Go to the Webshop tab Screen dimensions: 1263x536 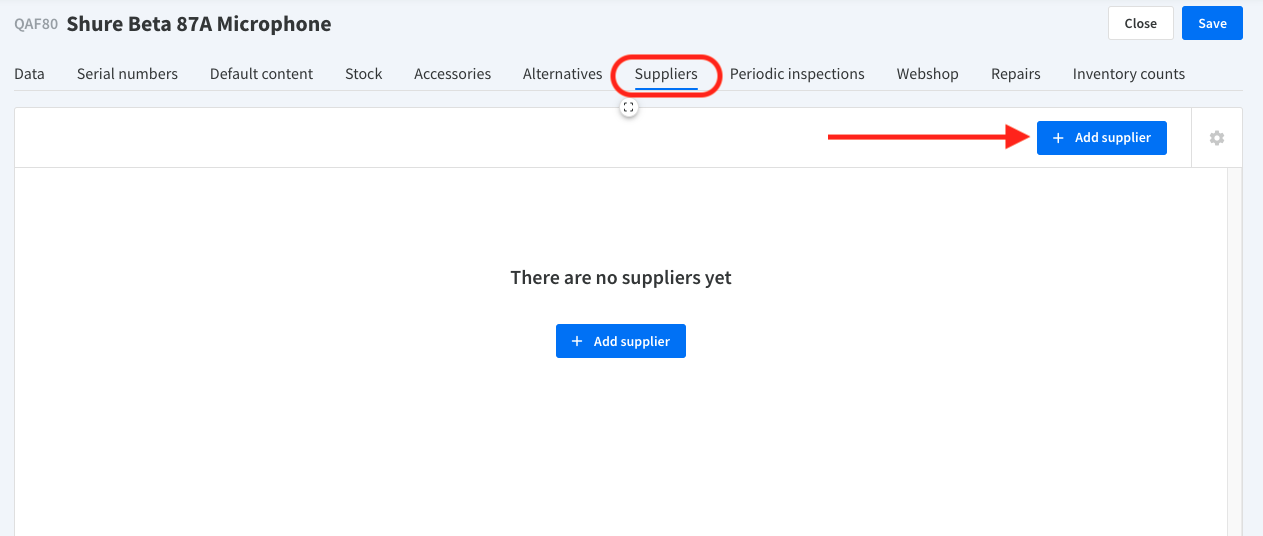tap(927, 74)
